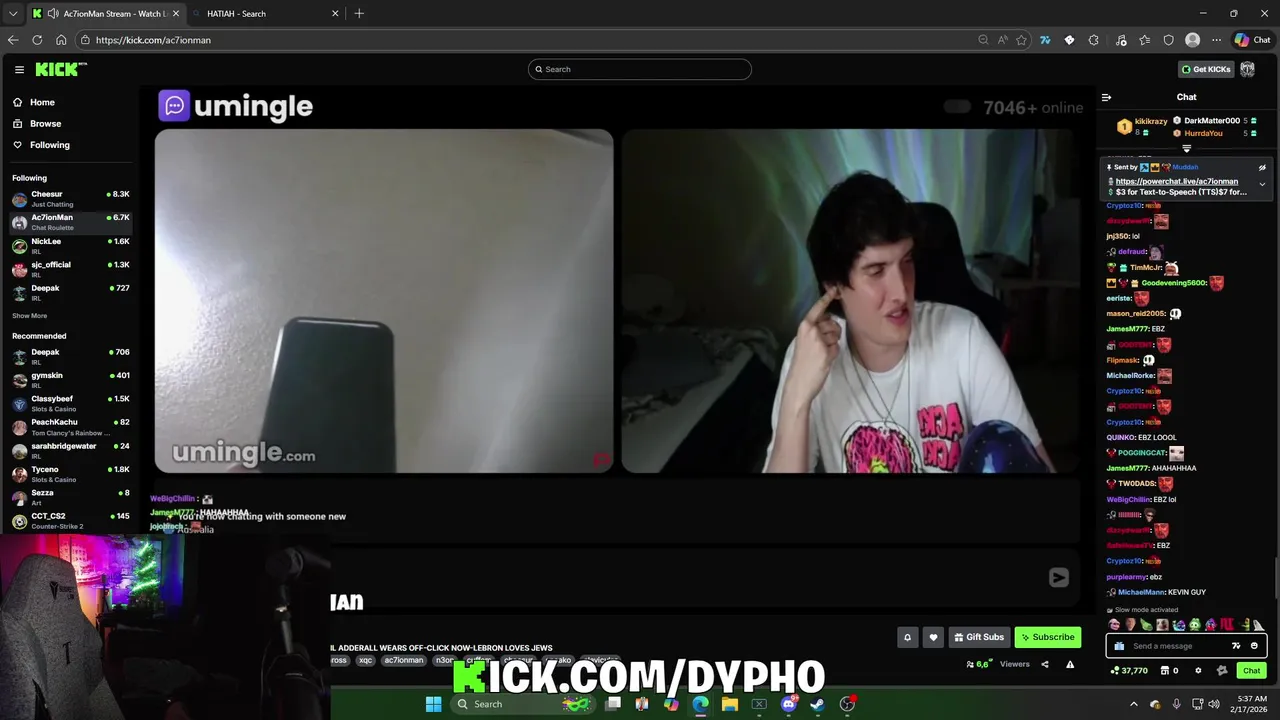Open the powerchat.live/ac7ionman link
The height and width of the screenshot is (720, 1280).
pos(1177,182)
